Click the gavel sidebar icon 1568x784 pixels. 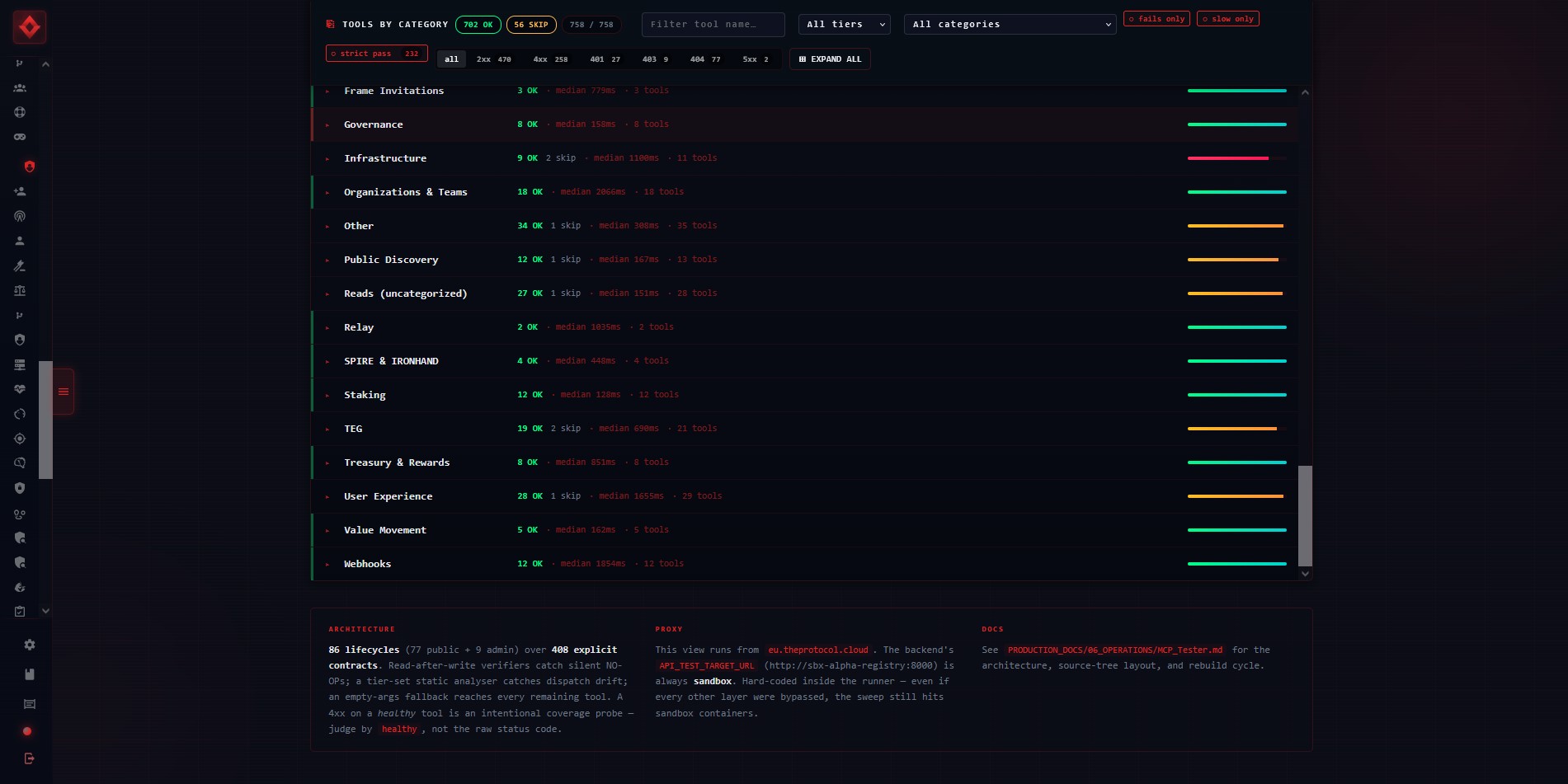tap(20, 265)
